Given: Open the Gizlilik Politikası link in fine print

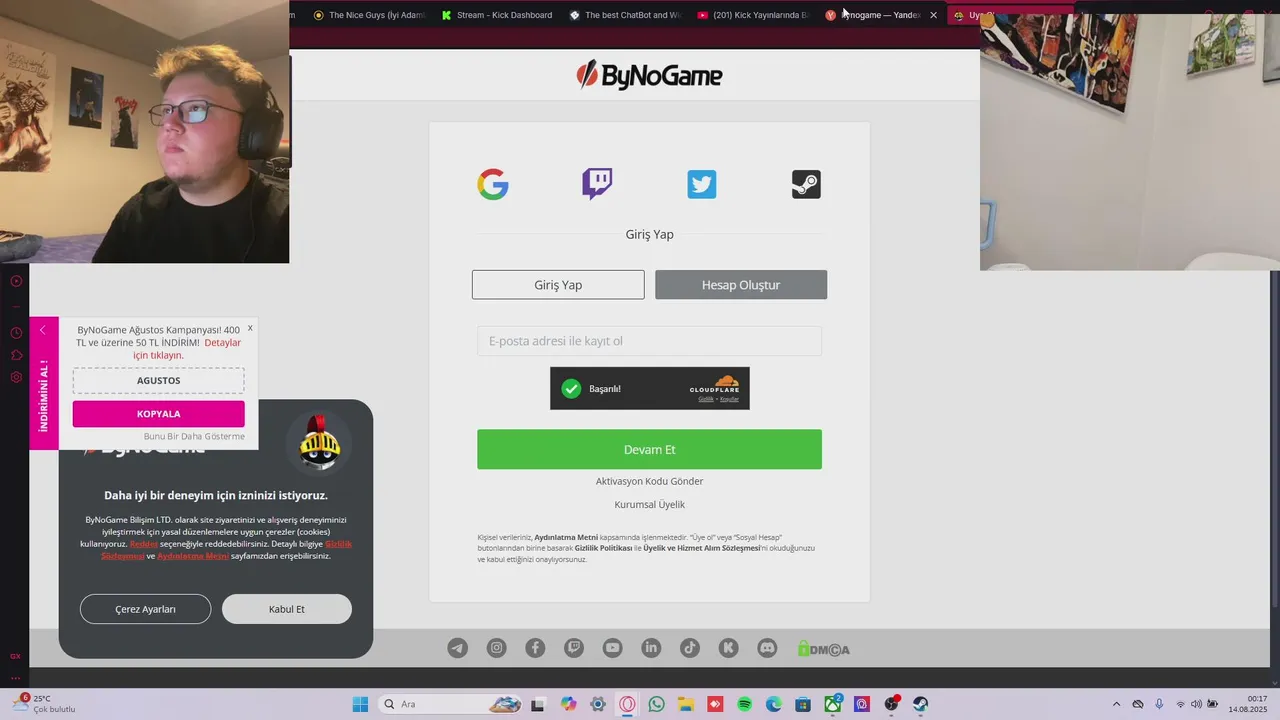Looking at the screenshot, I should pyautogui.click(x=603, y=548).
